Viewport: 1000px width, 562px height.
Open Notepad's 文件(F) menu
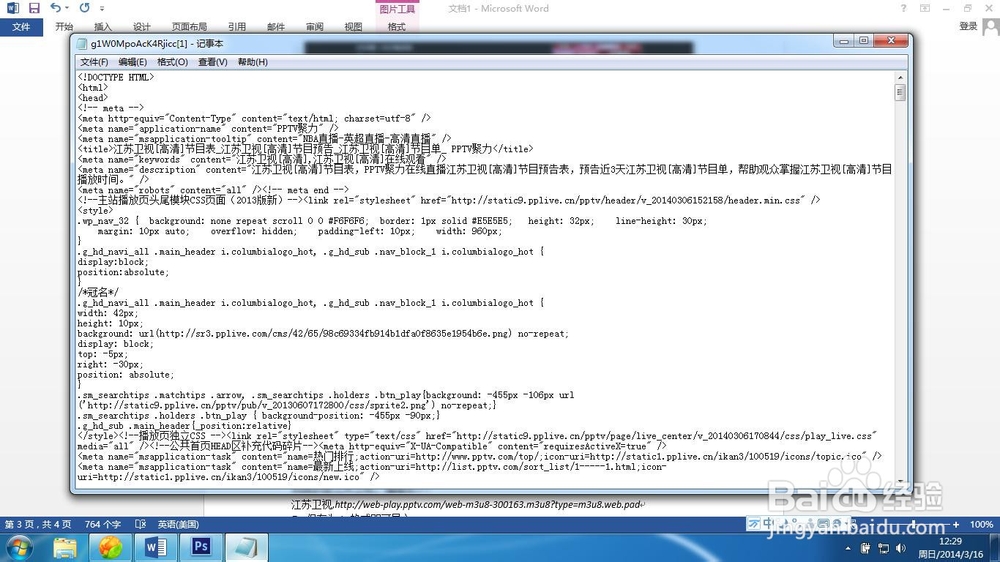pos(94,62)
